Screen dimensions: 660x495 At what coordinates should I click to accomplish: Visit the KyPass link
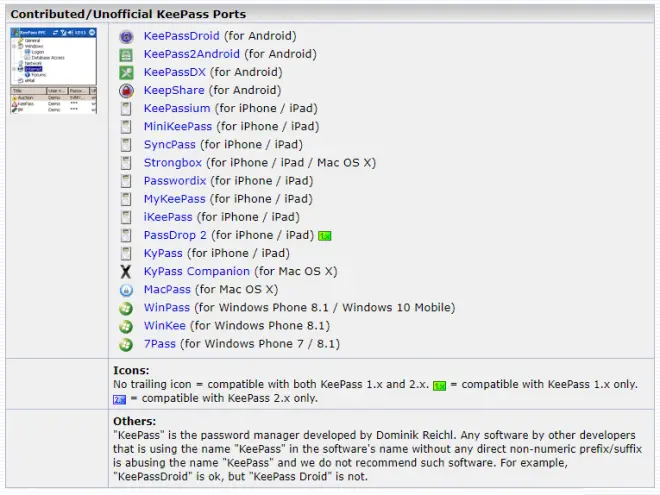pyautogui.click(x=163, y=253)
